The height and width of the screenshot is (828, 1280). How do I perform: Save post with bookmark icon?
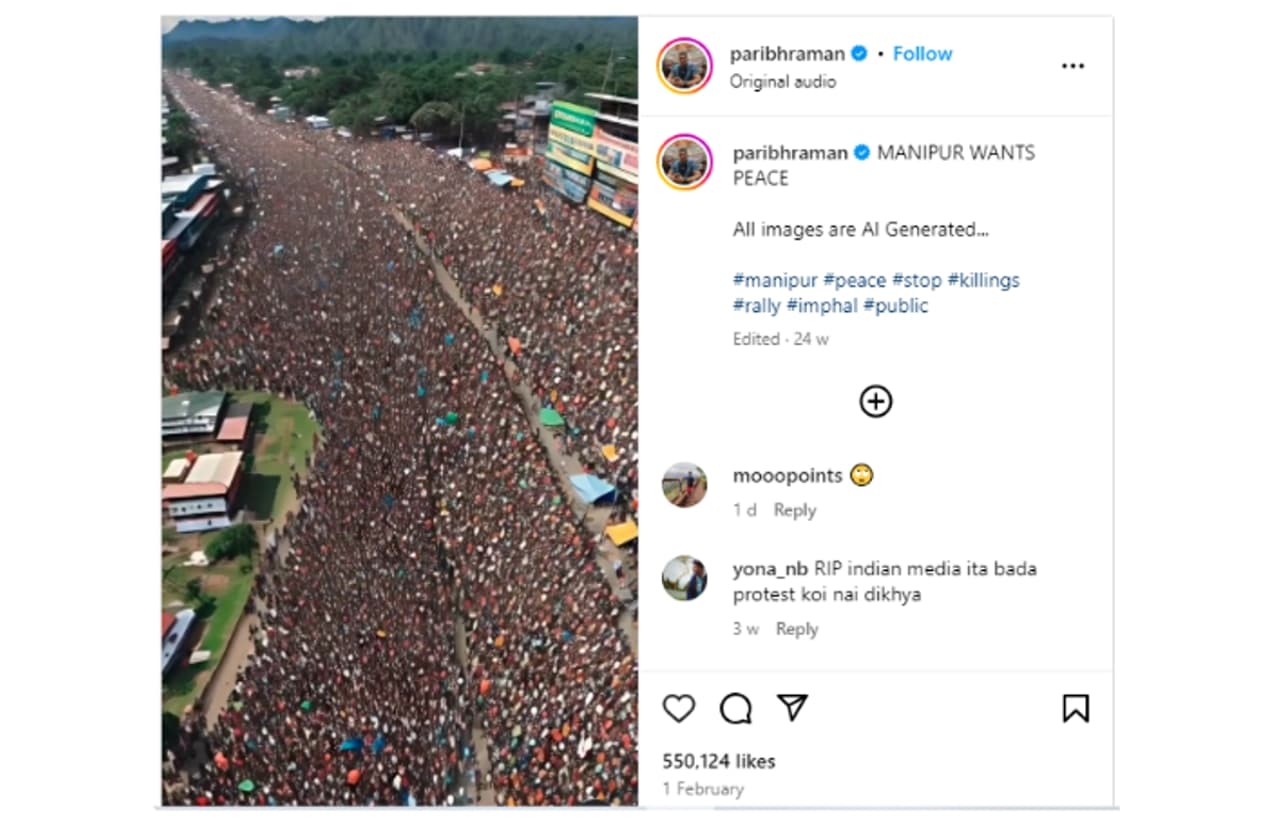click(1075, 709)
